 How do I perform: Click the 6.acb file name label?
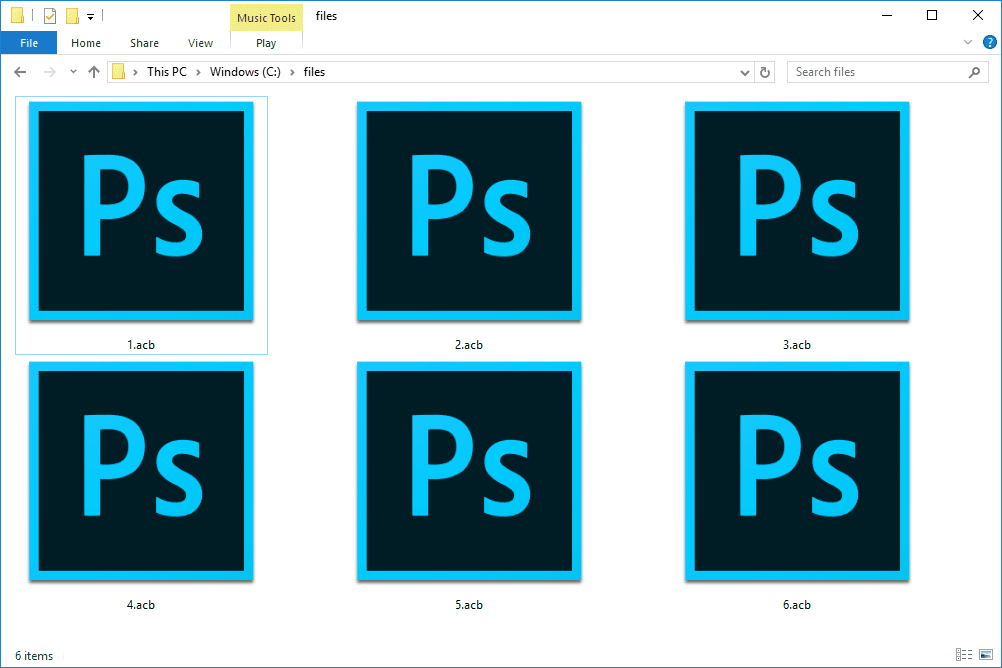(797, 605)
